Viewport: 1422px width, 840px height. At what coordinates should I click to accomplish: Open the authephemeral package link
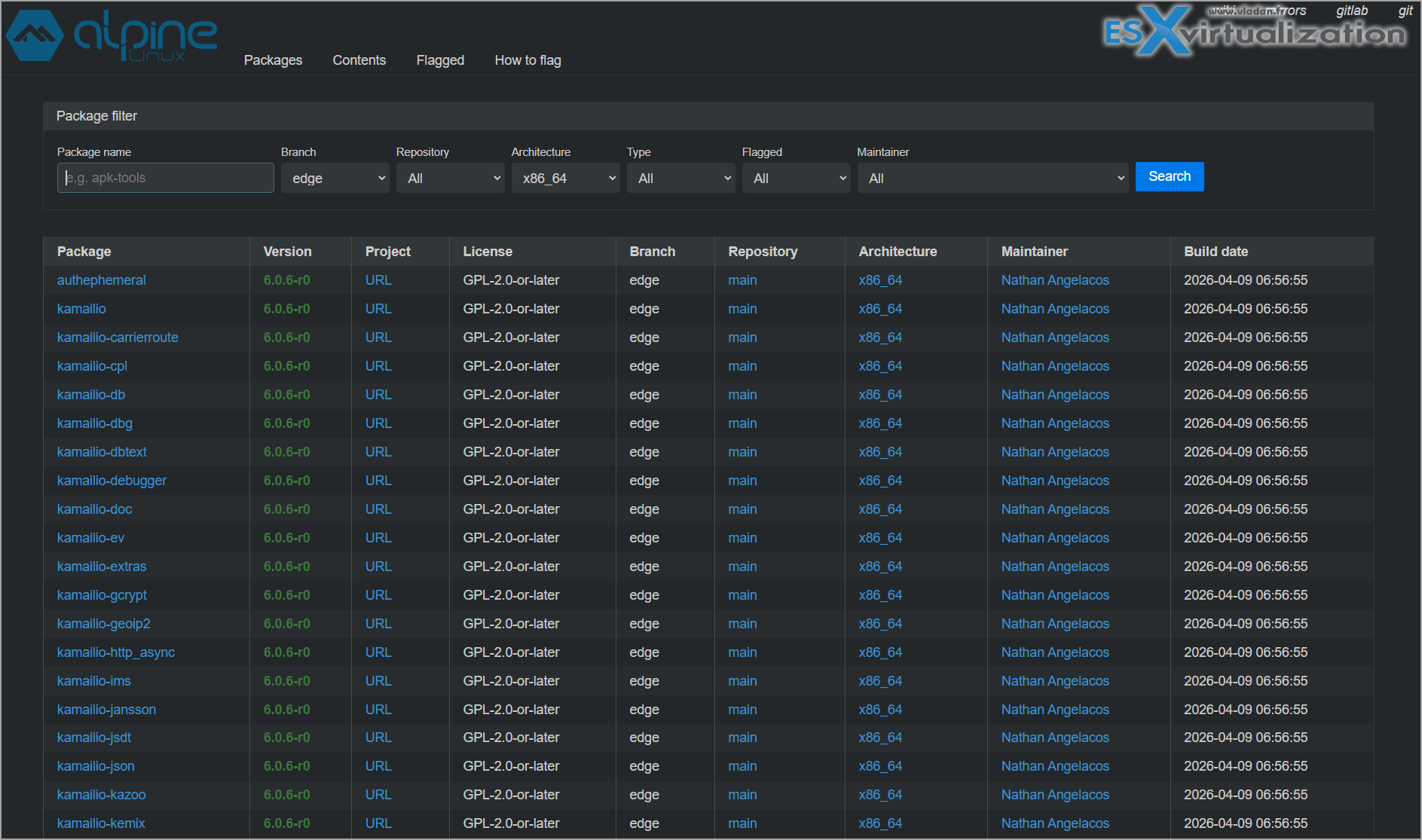click(x=101, y=280)
